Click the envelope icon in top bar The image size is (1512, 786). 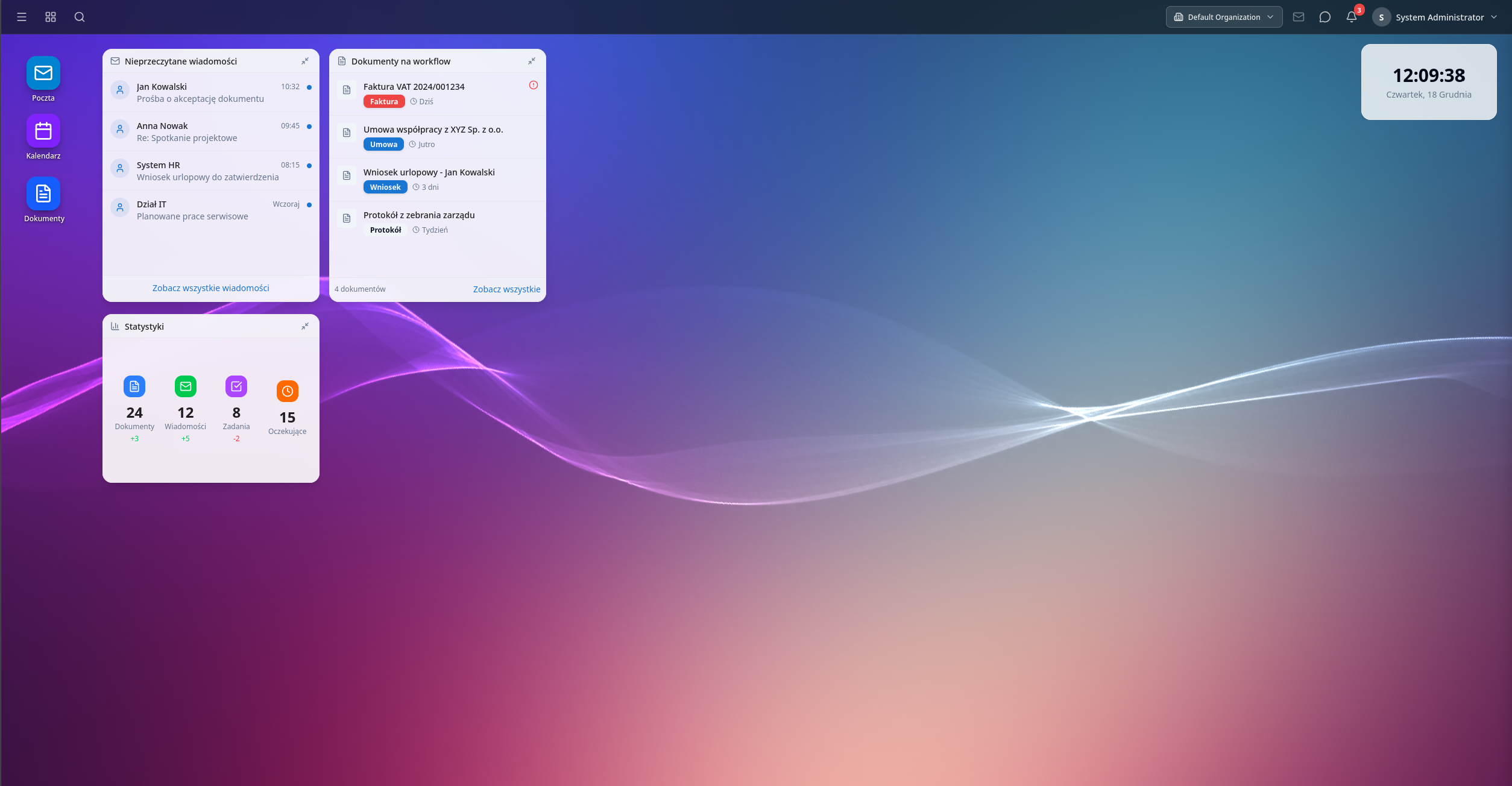pos(1299,17)
